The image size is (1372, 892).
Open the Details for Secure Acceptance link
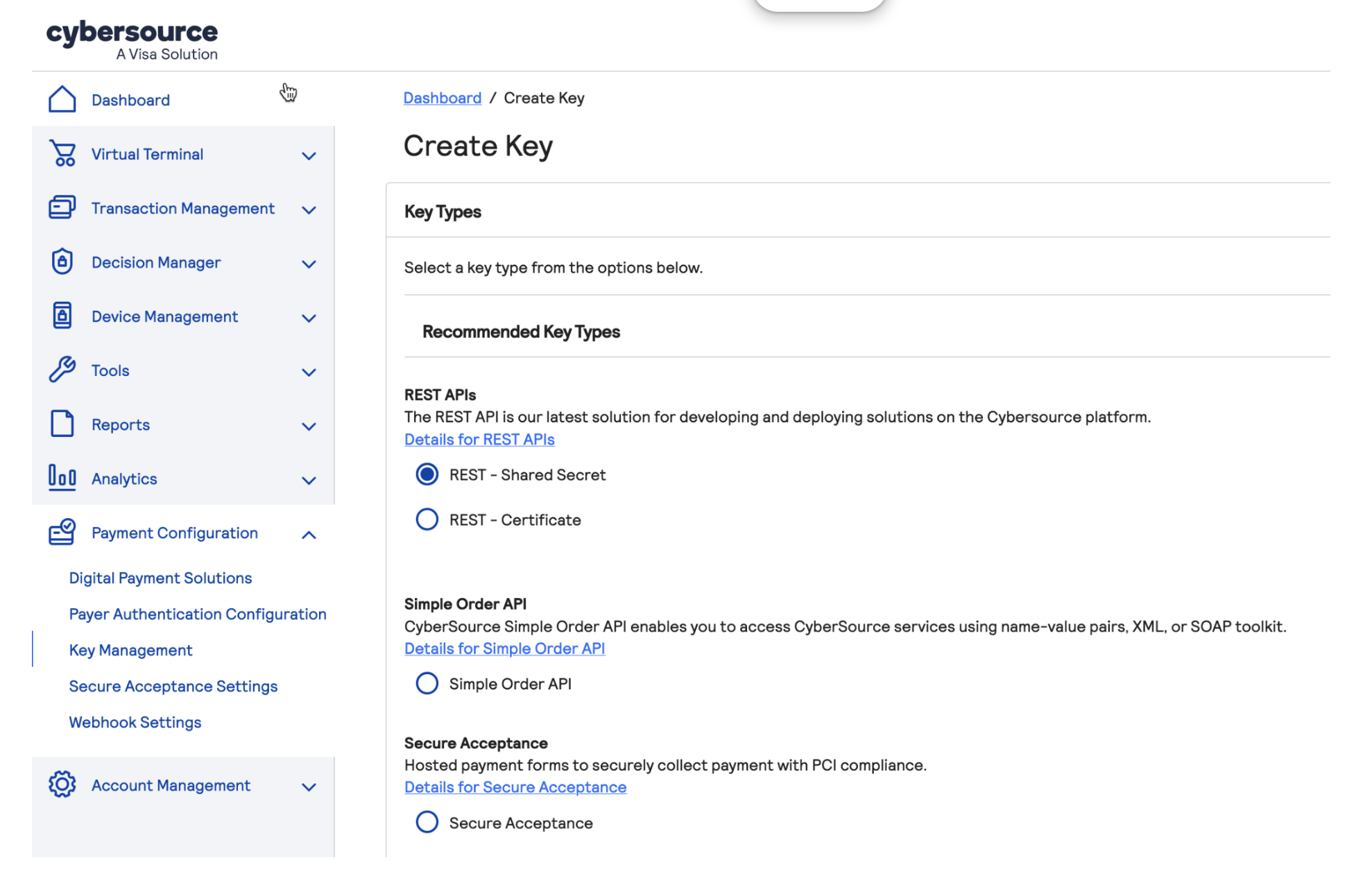(x=515, y=787)
